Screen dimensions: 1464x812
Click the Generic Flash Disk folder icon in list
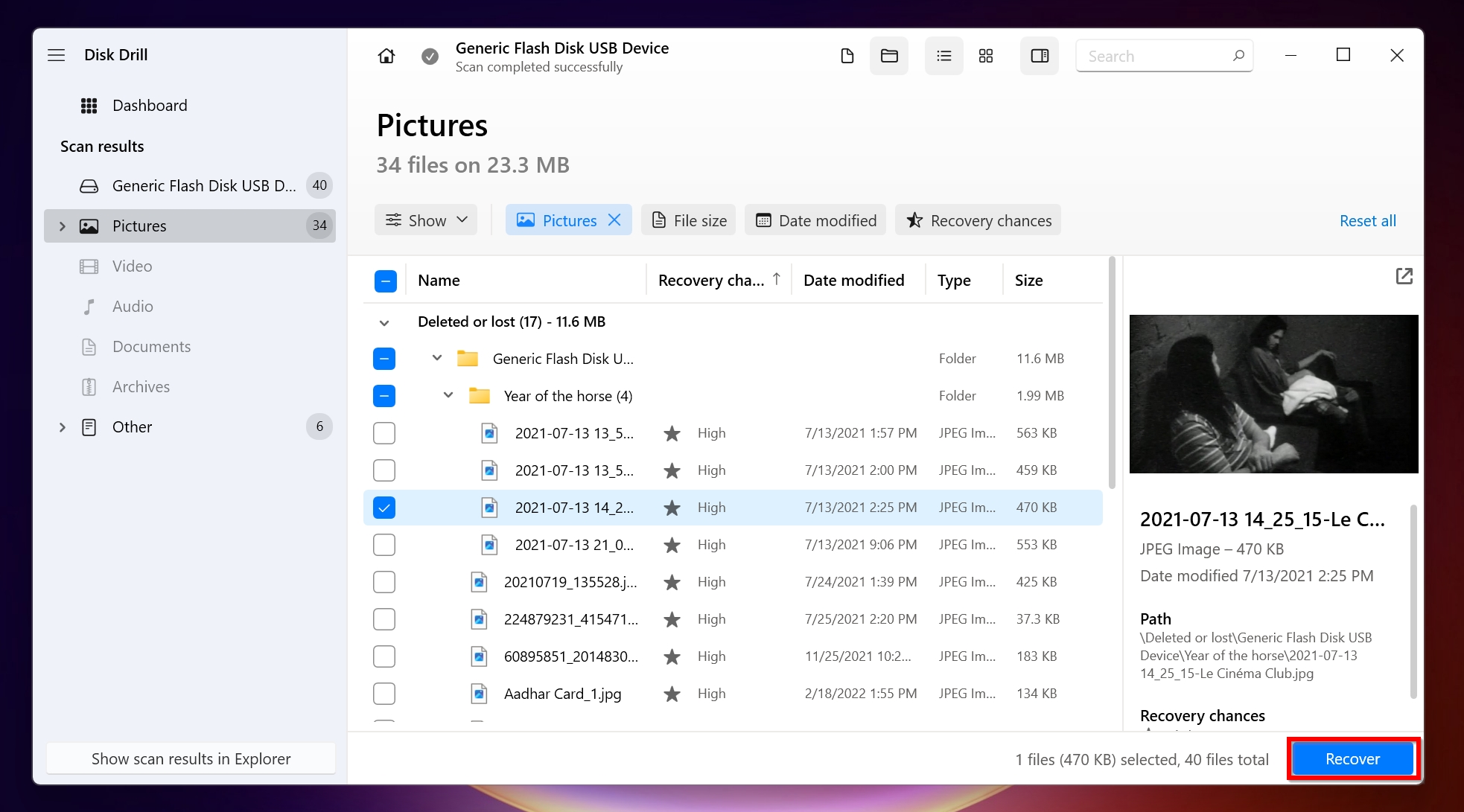(468, 359)
